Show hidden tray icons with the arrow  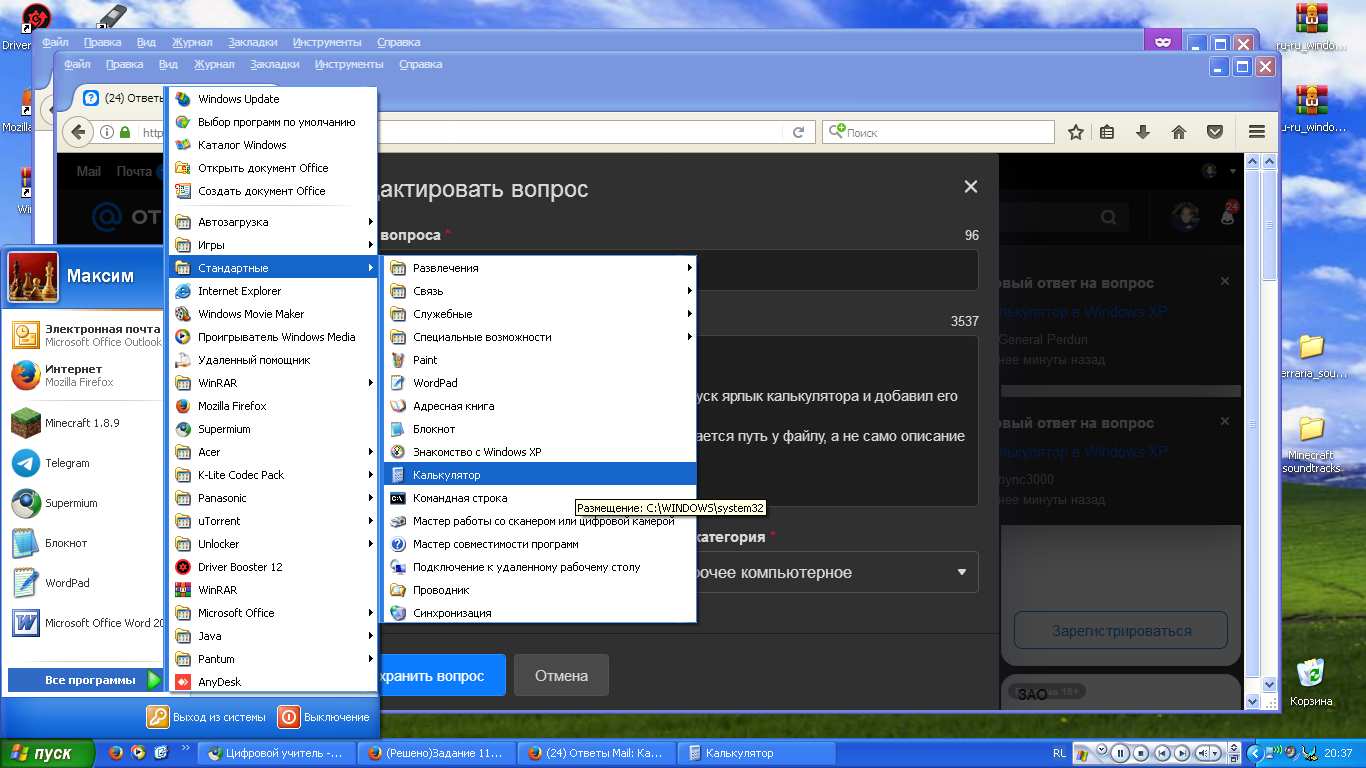[x=1254, y=753]
